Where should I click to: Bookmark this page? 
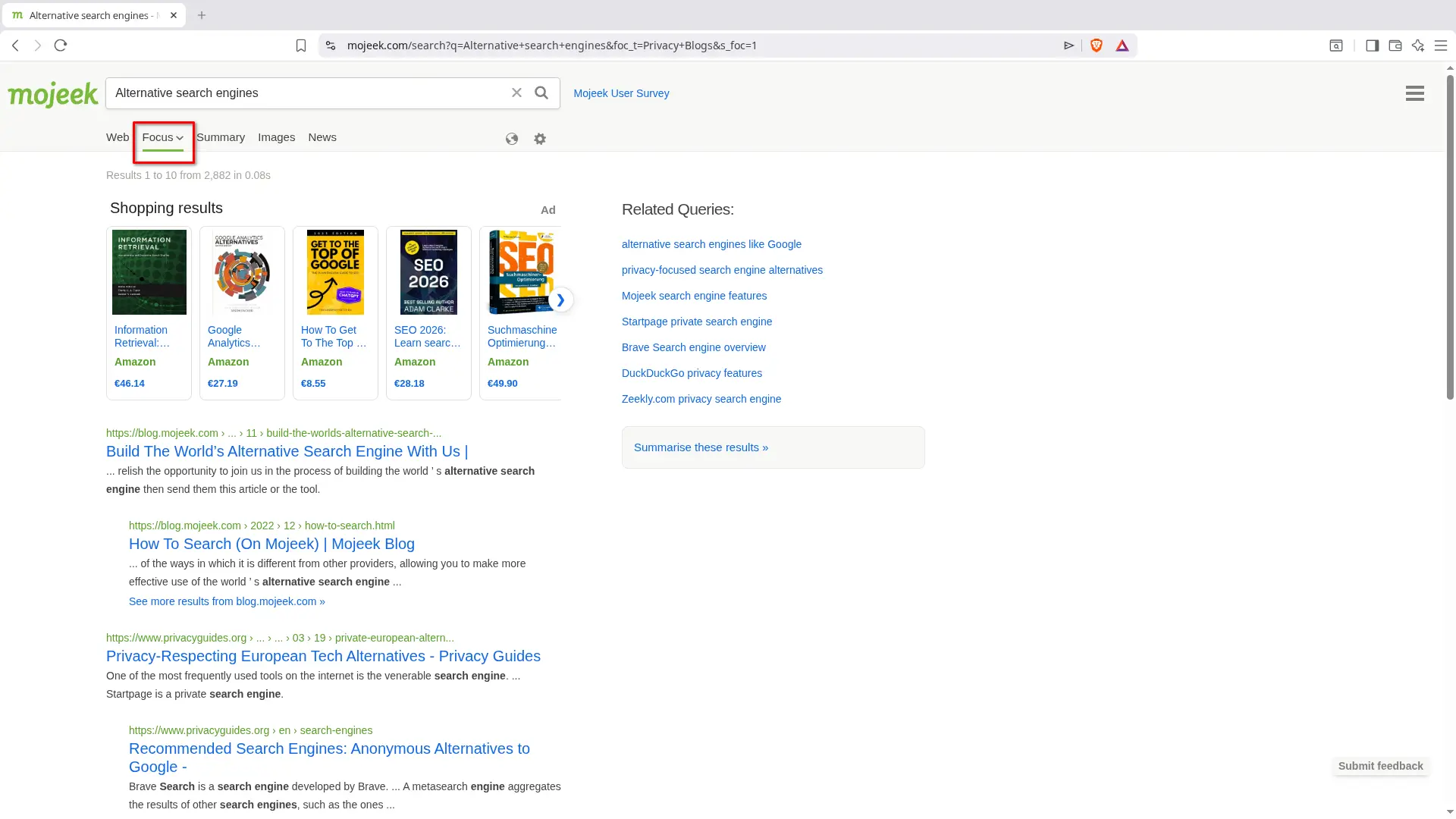coord(301,45)
